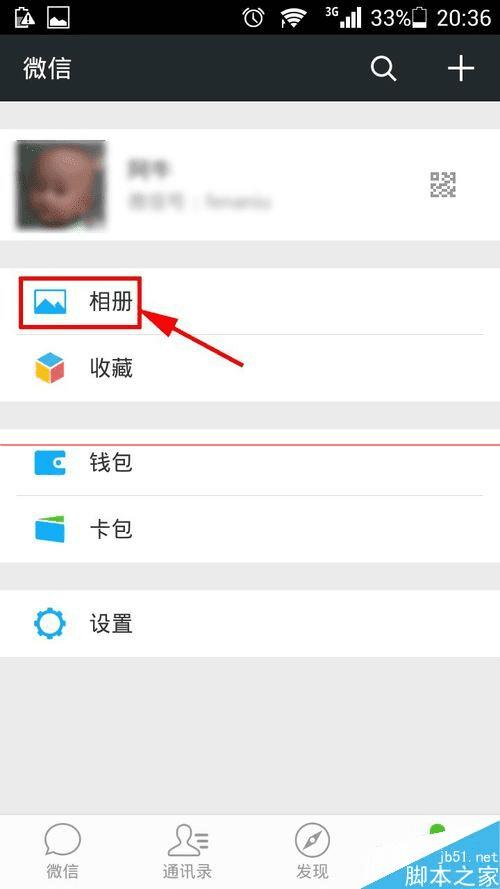
Task: Tap the 微信 title in header
Action: click(47, 69)
